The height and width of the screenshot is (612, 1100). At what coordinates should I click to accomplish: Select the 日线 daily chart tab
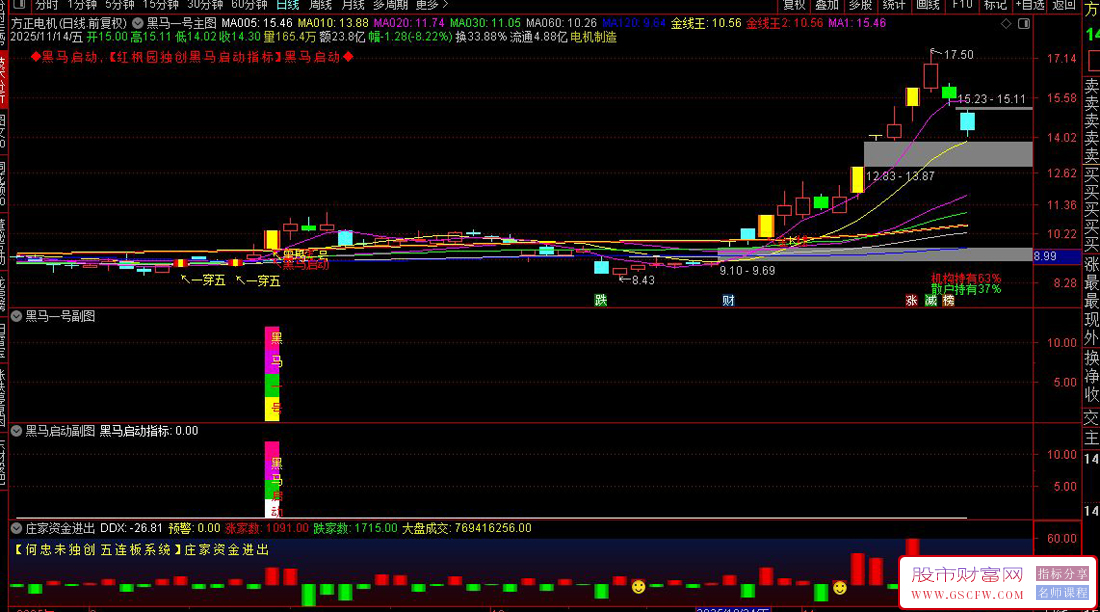[288, 5]
